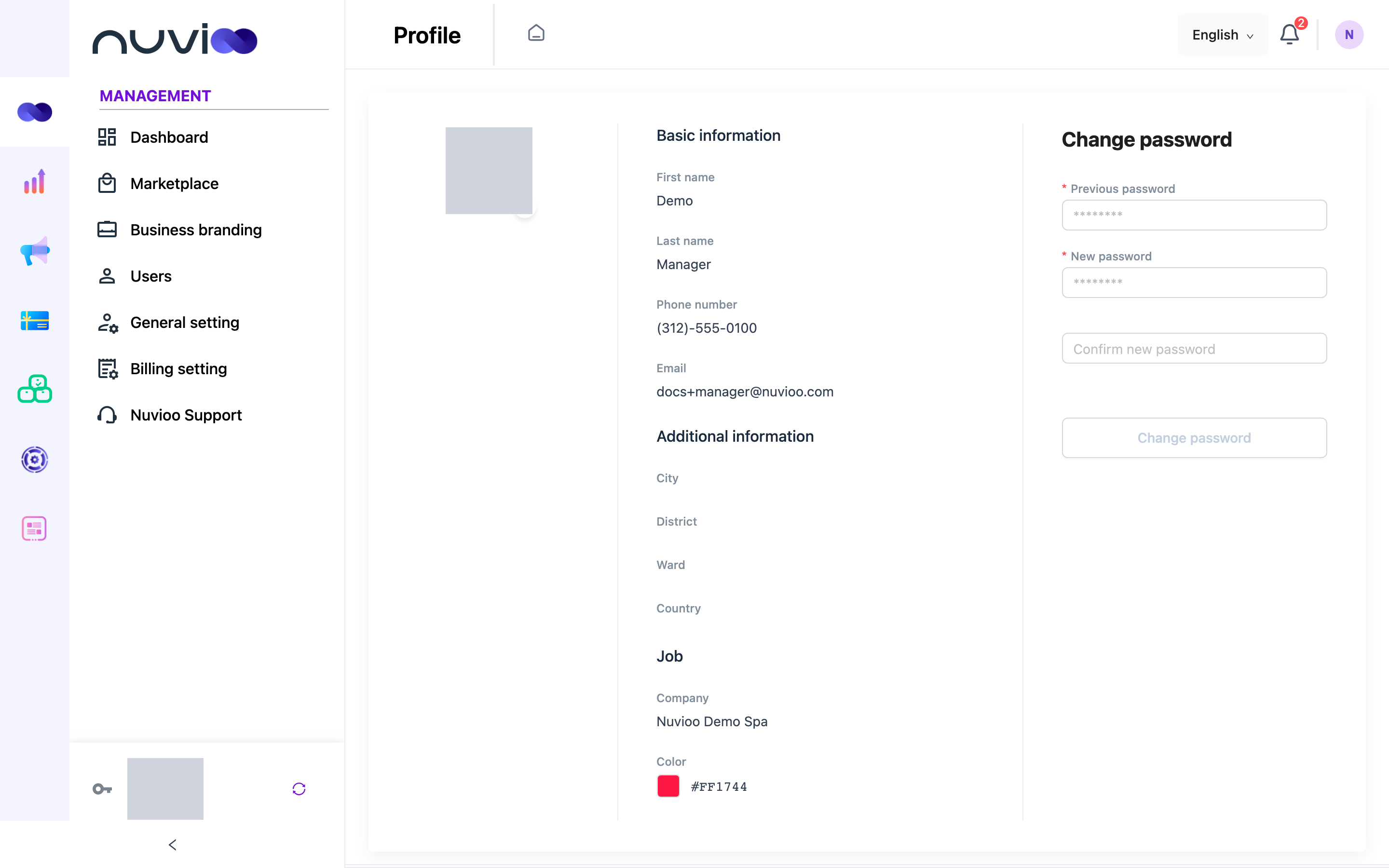
Task: Collapse the sidebar with left chevron
Action: 173,844
